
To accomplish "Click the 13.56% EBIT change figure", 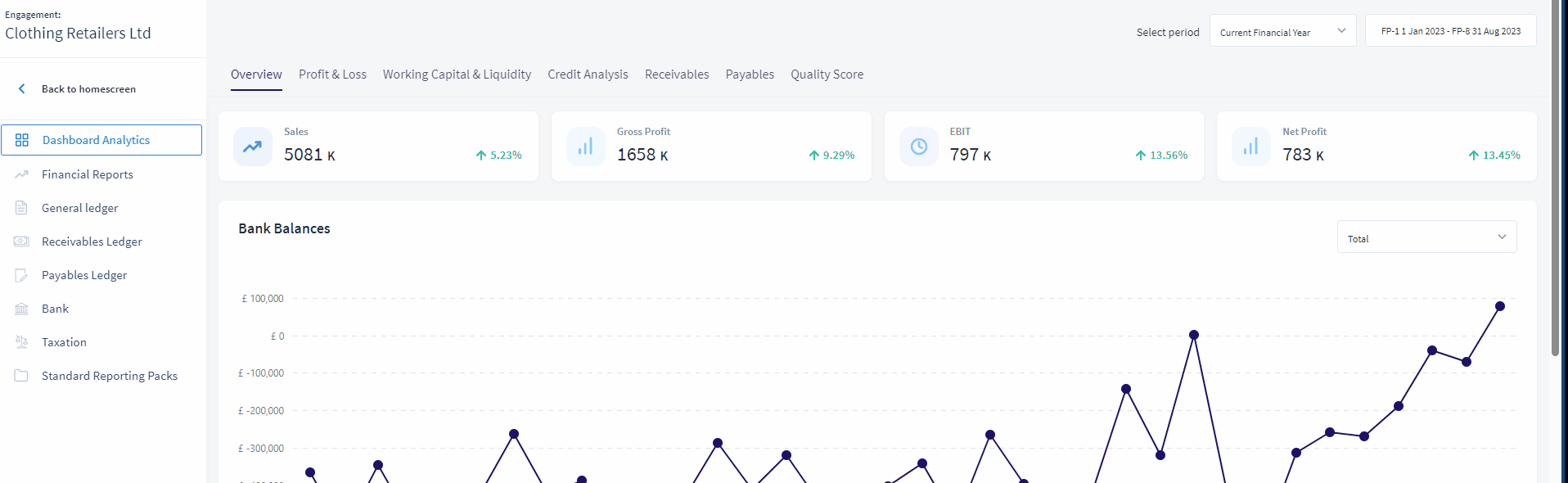I will 1169,155.
